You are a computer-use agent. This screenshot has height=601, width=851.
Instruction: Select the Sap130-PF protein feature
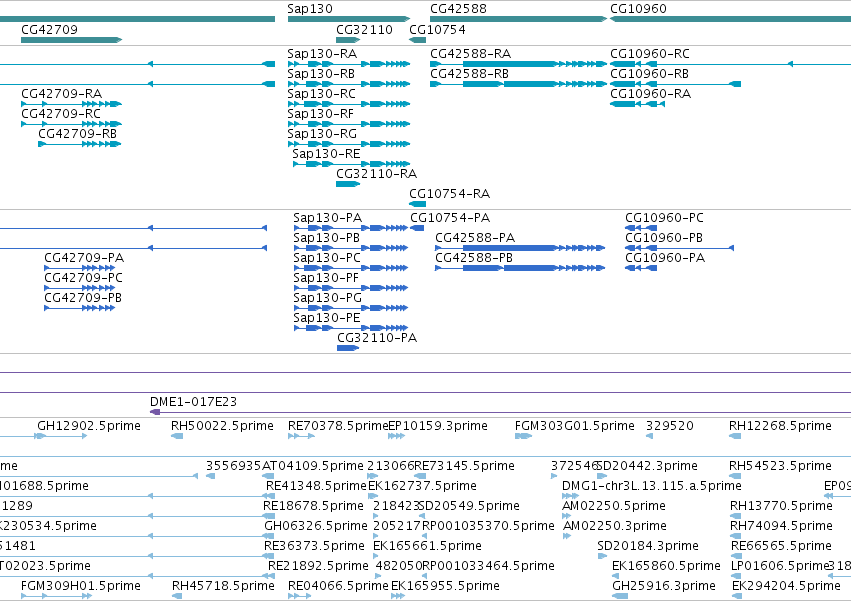351,288
